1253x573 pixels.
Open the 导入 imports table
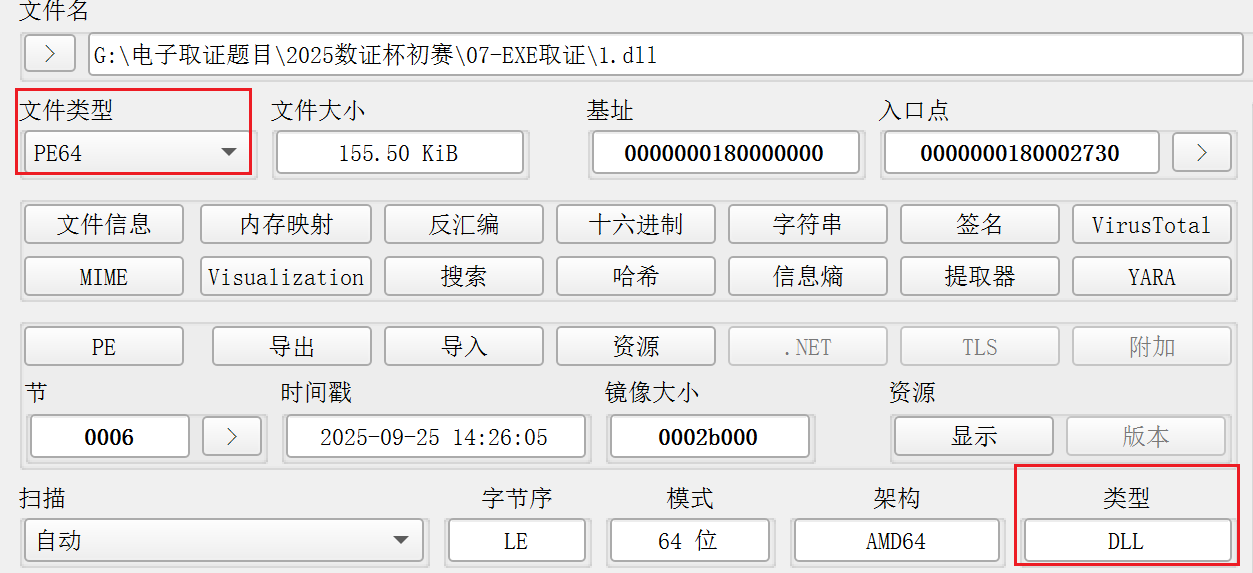464,347
